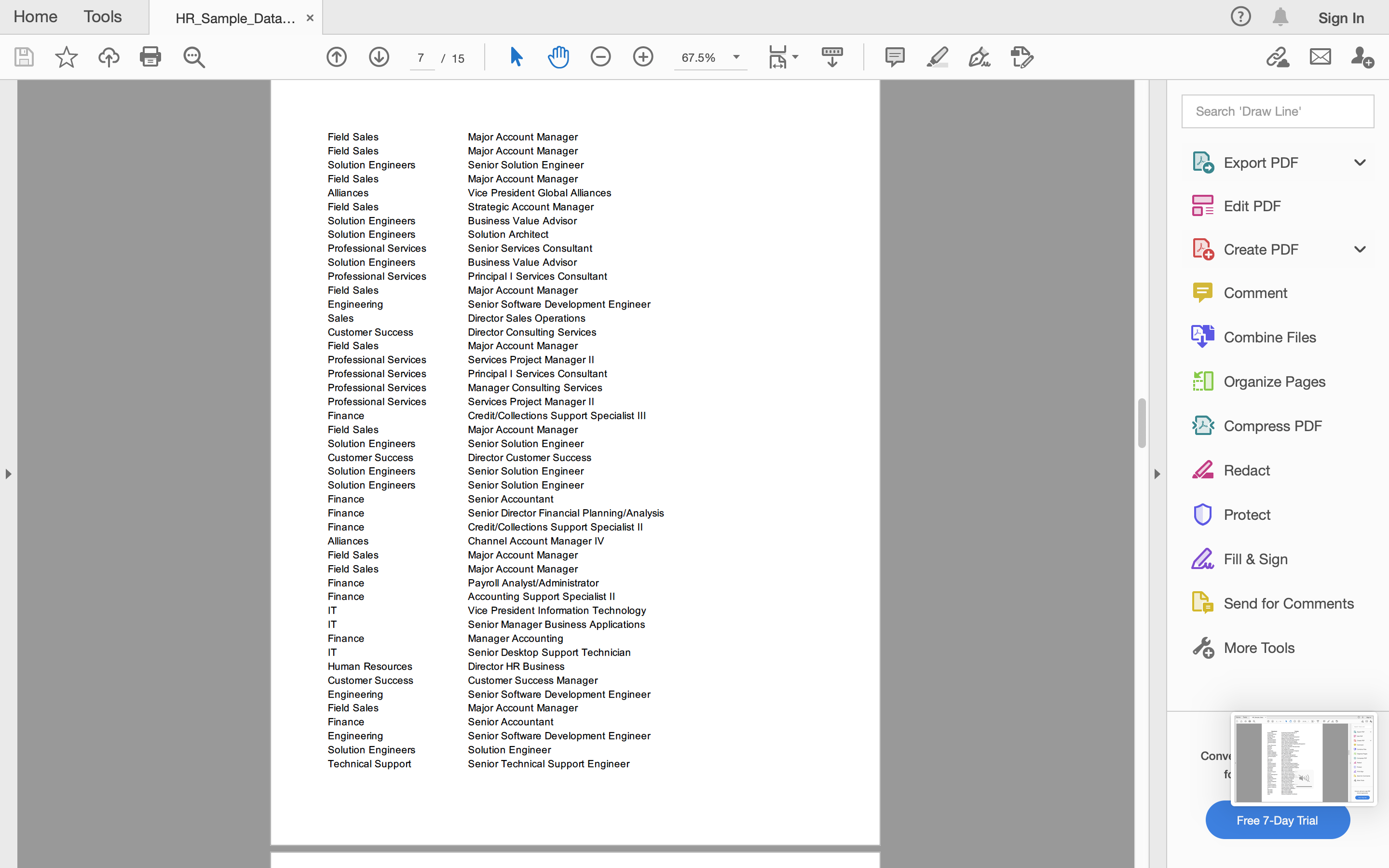
Task: Open the Fill & Sign pen tool
Action: pyautogui.click(x=978, y=57)
